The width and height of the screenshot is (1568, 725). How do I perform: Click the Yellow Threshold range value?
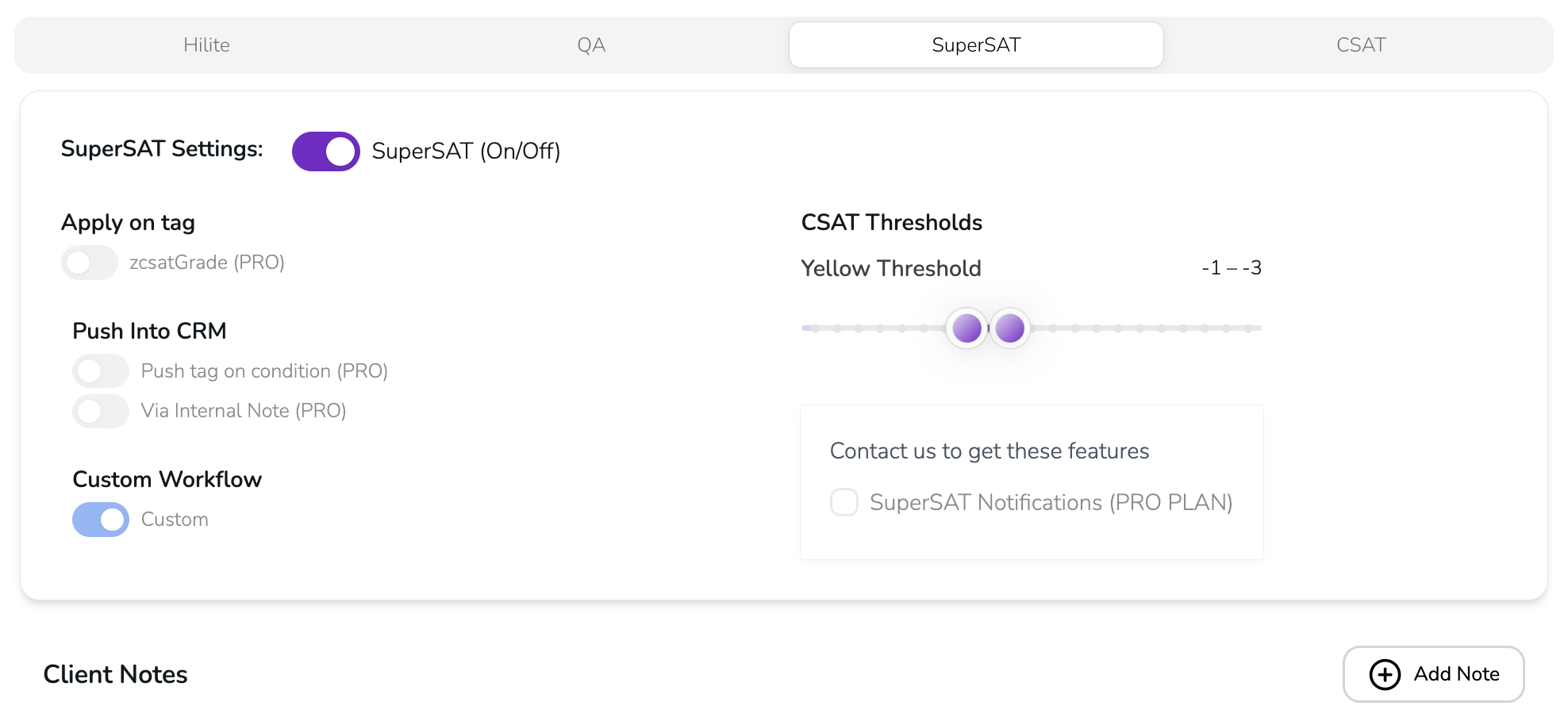point(1231,268)
